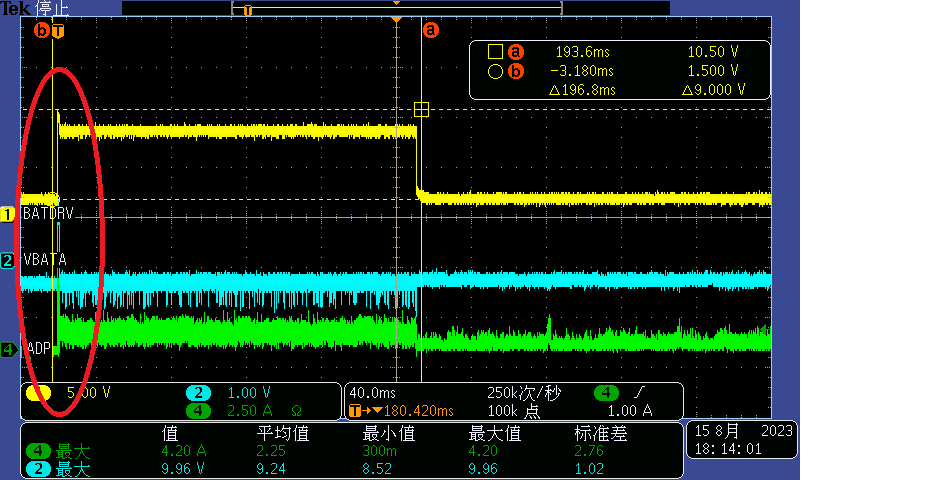Click the 1.500 V cursor b value
The width and height of the screenshot is (950, 480).
(713, 71)
